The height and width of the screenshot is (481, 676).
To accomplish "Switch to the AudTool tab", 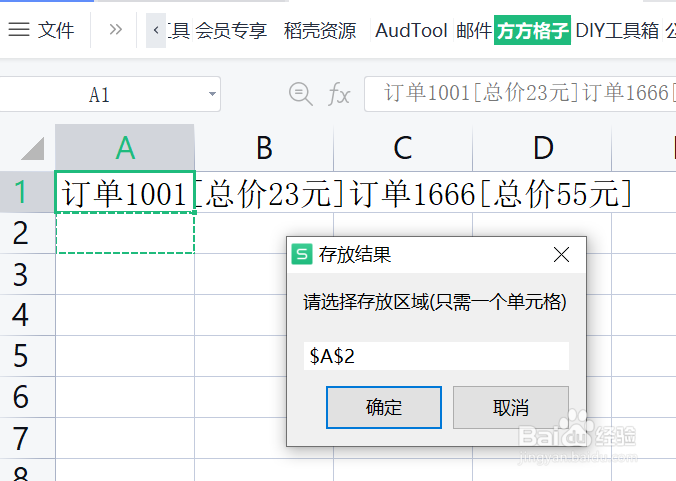I will coord(411,31).
